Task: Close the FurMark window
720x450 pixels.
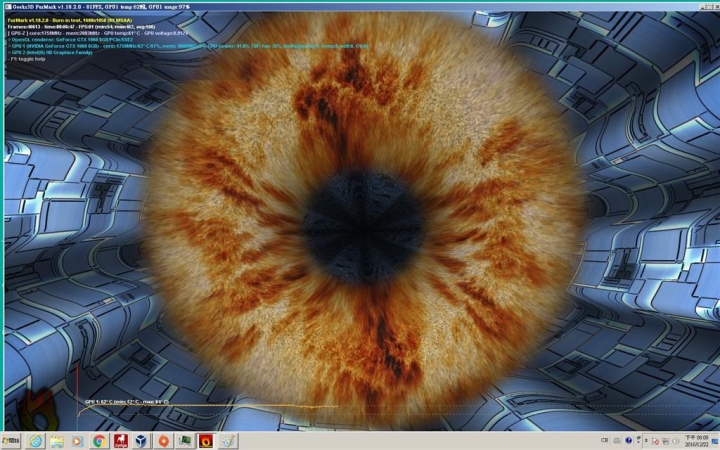Action: click(715, 6)
